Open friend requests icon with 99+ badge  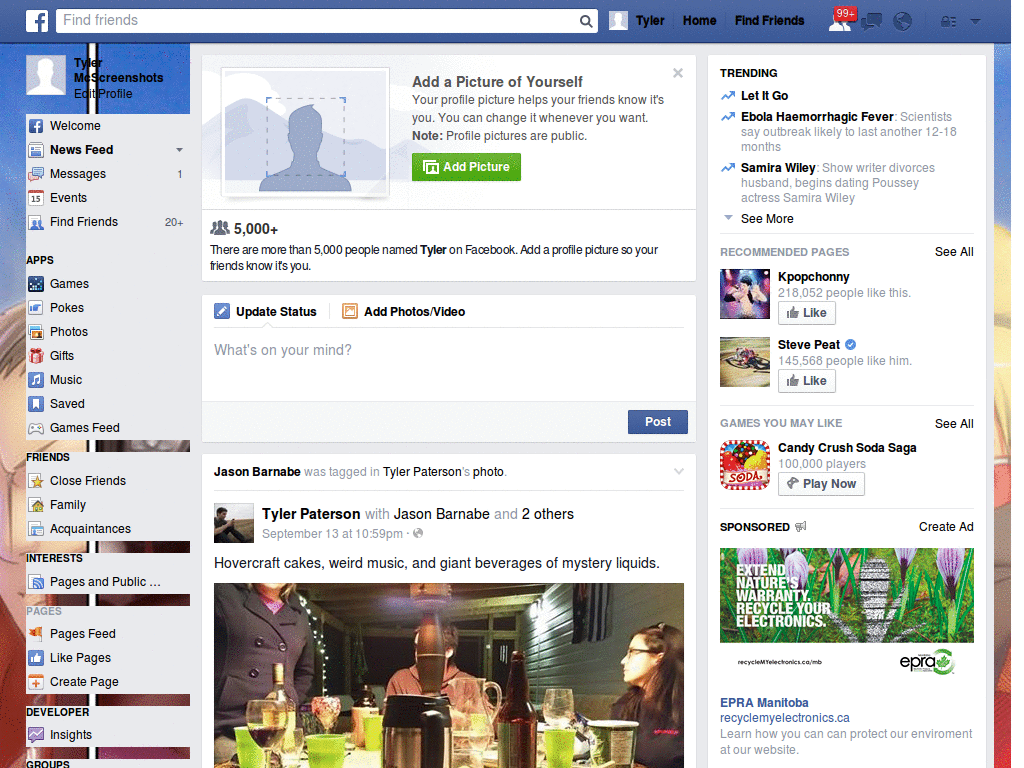[x=840, y=21]
